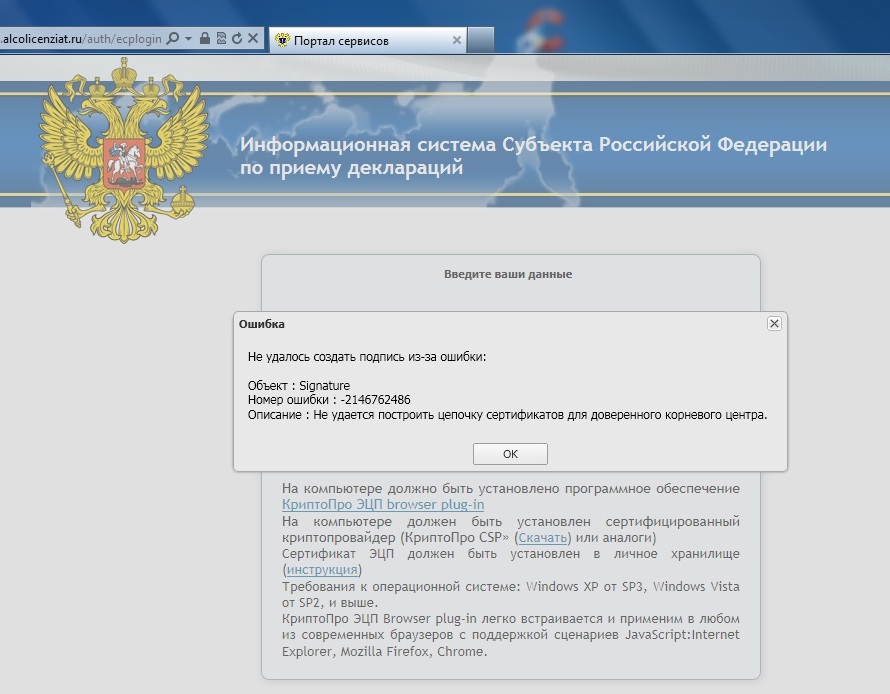This screenshot has width=890, height=694.
Task: Toggle the Compatibility View icon
Action: tap(221, 39)
